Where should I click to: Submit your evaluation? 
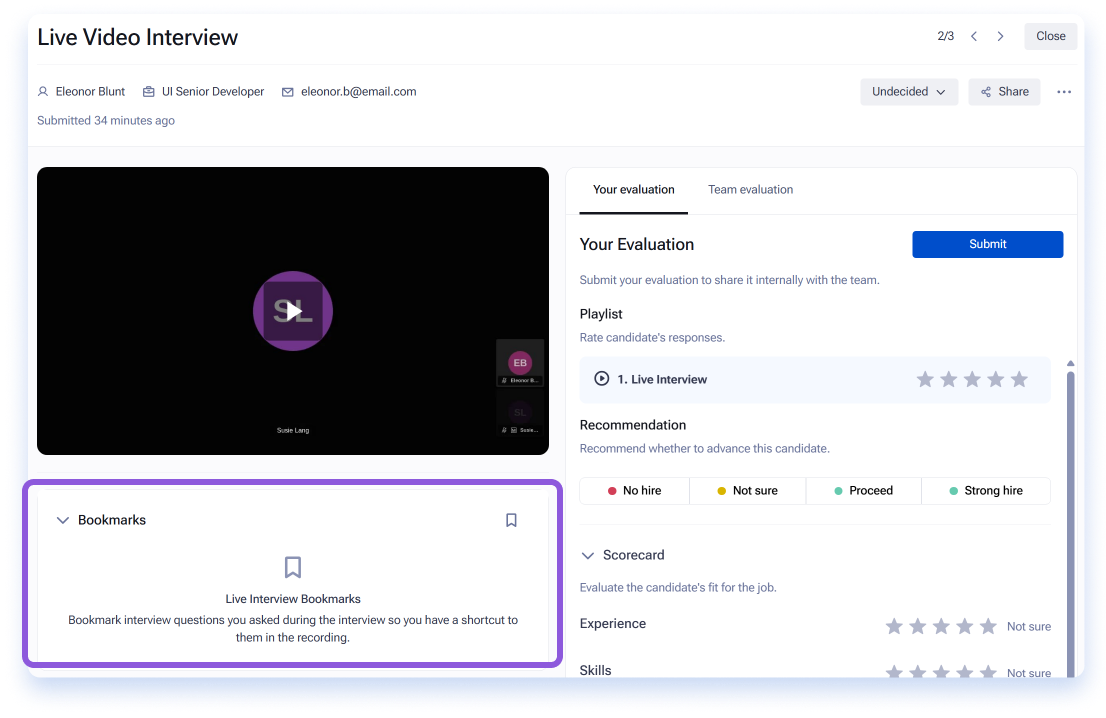(x=988, y=244)
